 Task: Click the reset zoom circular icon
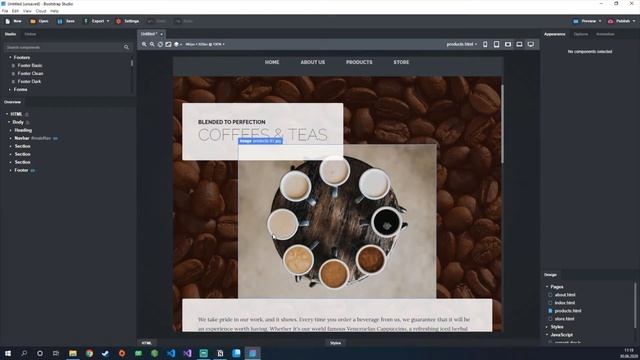pyautogui.click(x=160, y=44)
